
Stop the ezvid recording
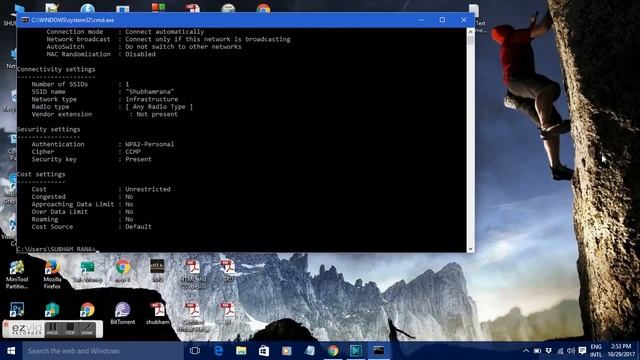70,329
